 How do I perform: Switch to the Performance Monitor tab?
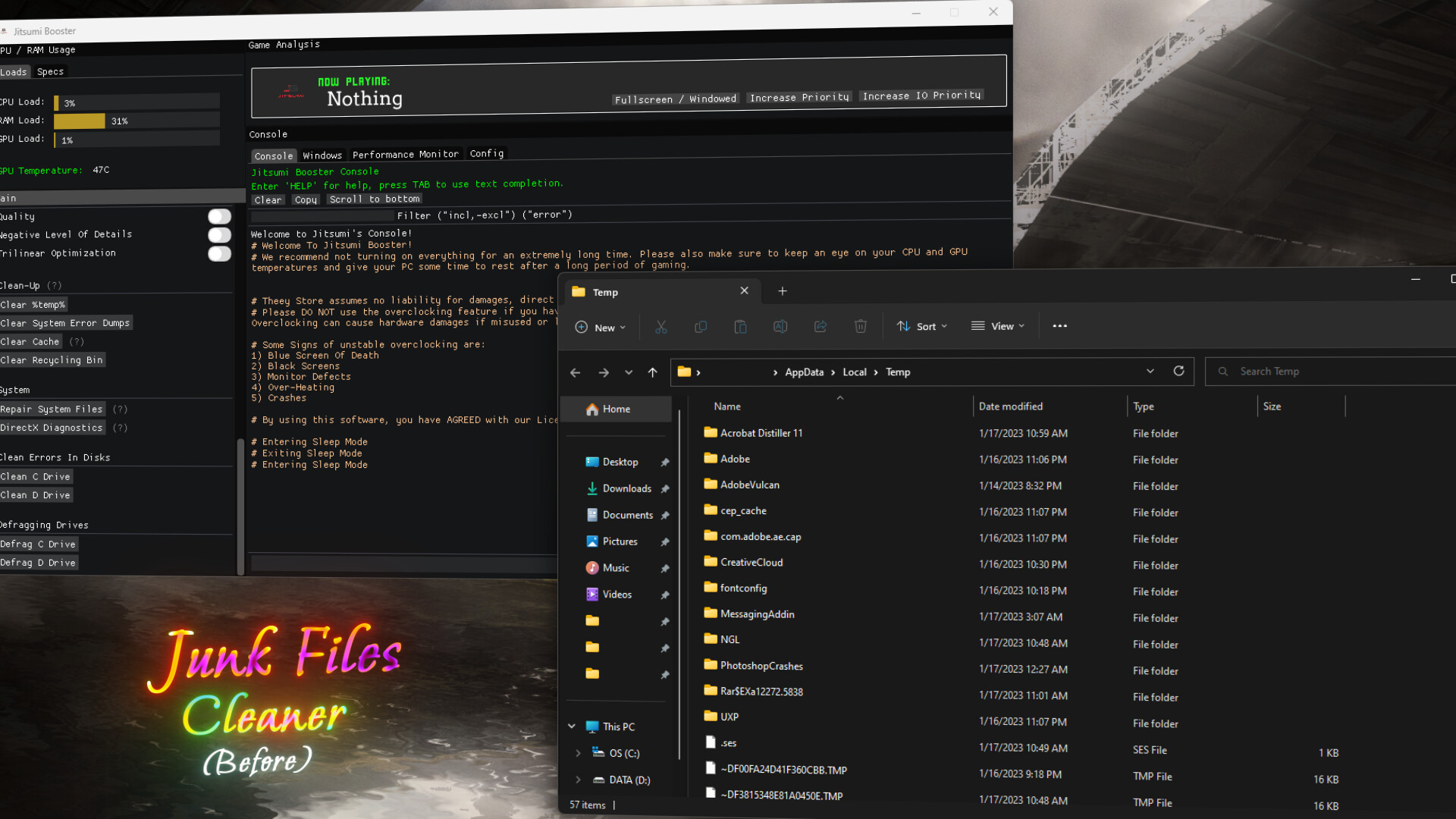pyautogui.click(x=406, y=154)
